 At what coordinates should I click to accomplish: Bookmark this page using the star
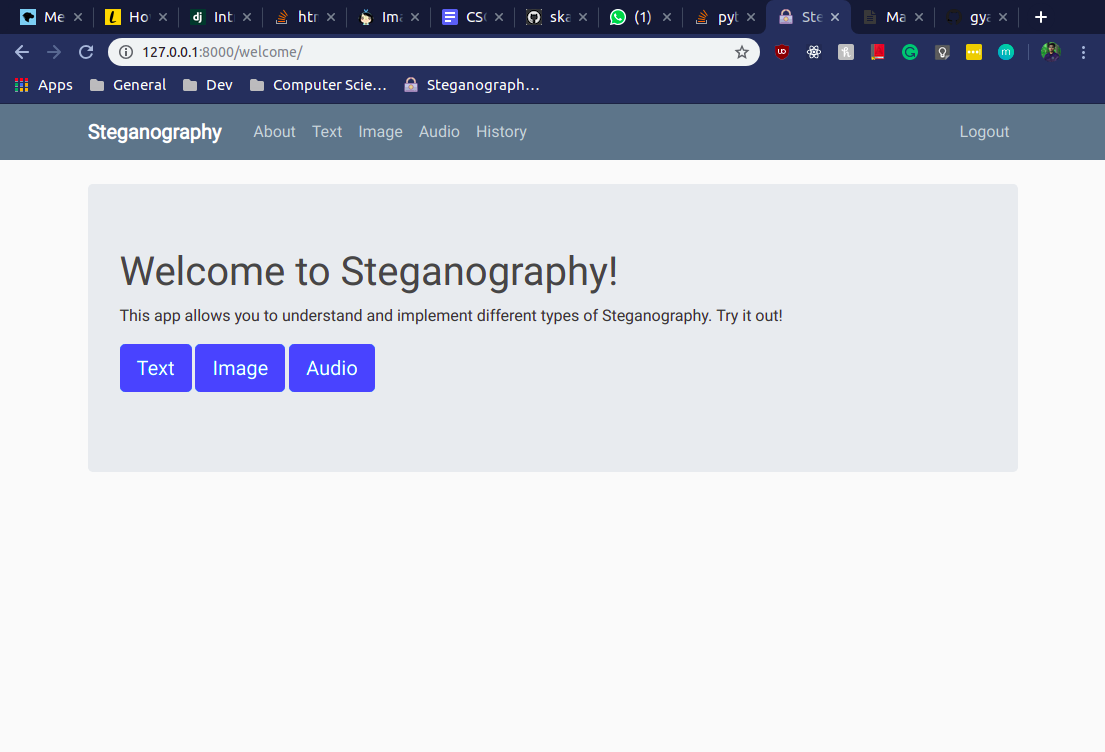(742, 51)
